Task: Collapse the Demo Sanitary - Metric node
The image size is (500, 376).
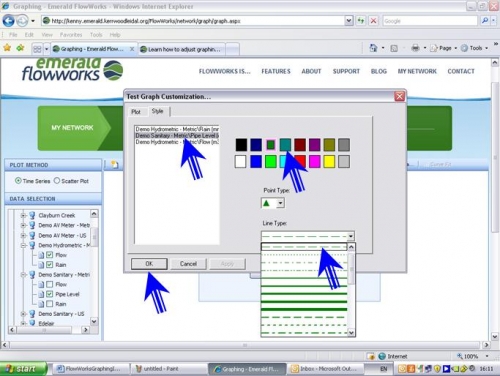Action: 23,275
